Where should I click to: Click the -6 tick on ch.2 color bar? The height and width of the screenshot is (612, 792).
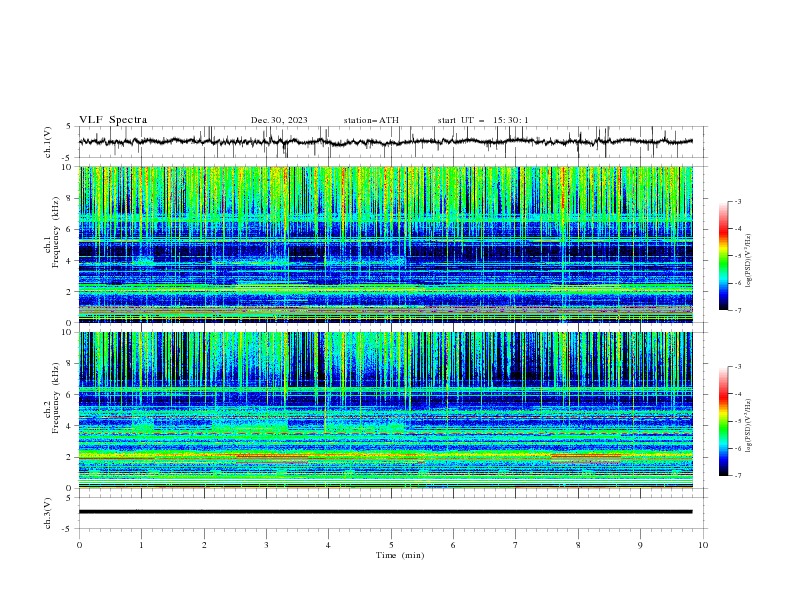point(737,448)
